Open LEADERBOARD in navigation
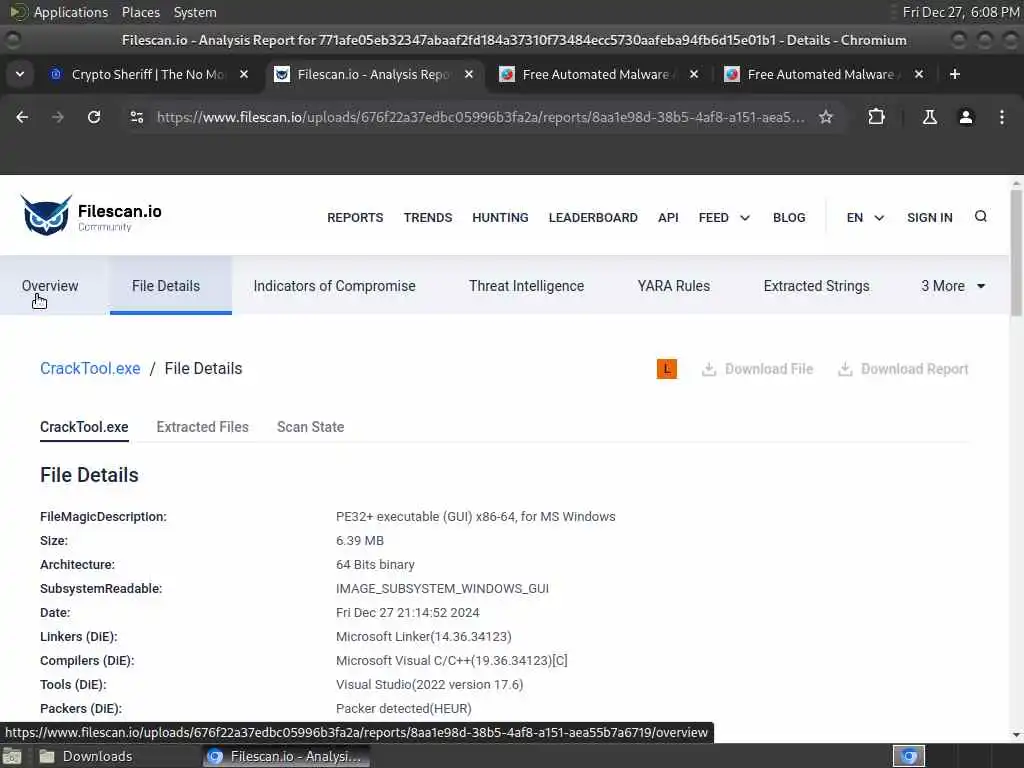Viewport: 1024px width, 768px height. point(593,217)
